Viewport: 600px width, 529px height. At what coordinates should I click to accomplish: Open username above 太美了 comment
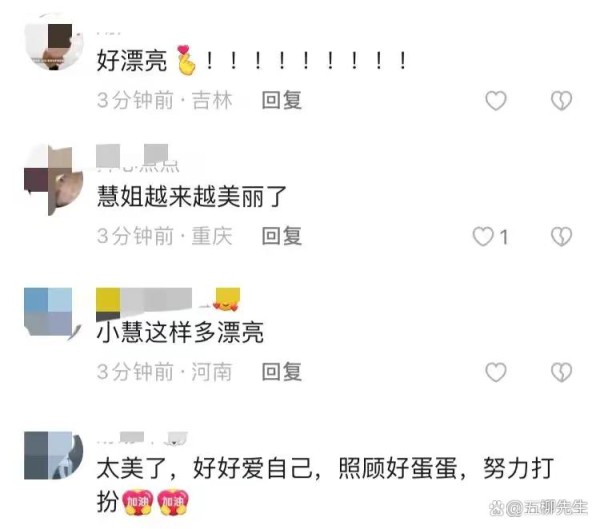tap(142, 439)
